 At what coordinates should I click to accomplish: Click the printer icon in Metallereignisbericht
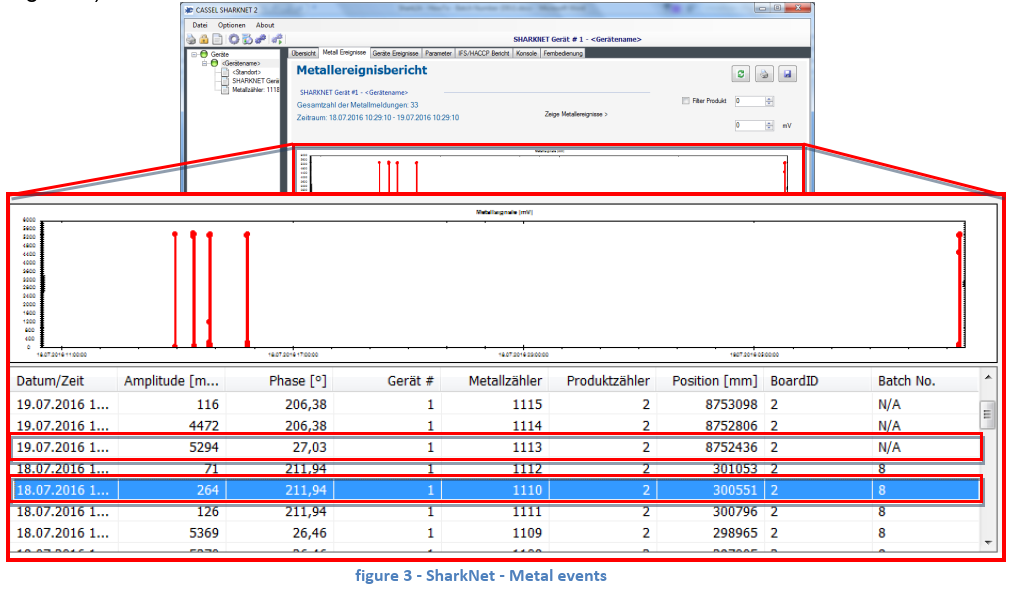[x=764, y=75]
